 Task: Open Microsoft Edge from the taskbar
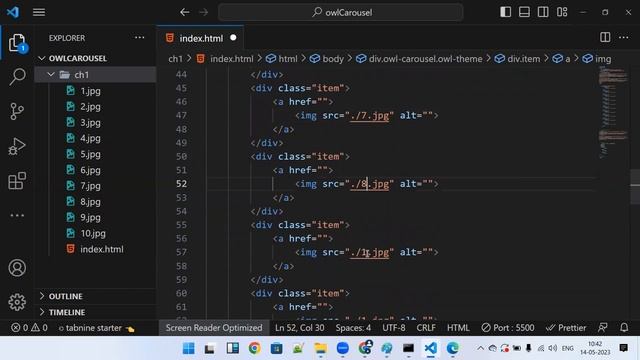pyautogui.click(x=452, y=348)
